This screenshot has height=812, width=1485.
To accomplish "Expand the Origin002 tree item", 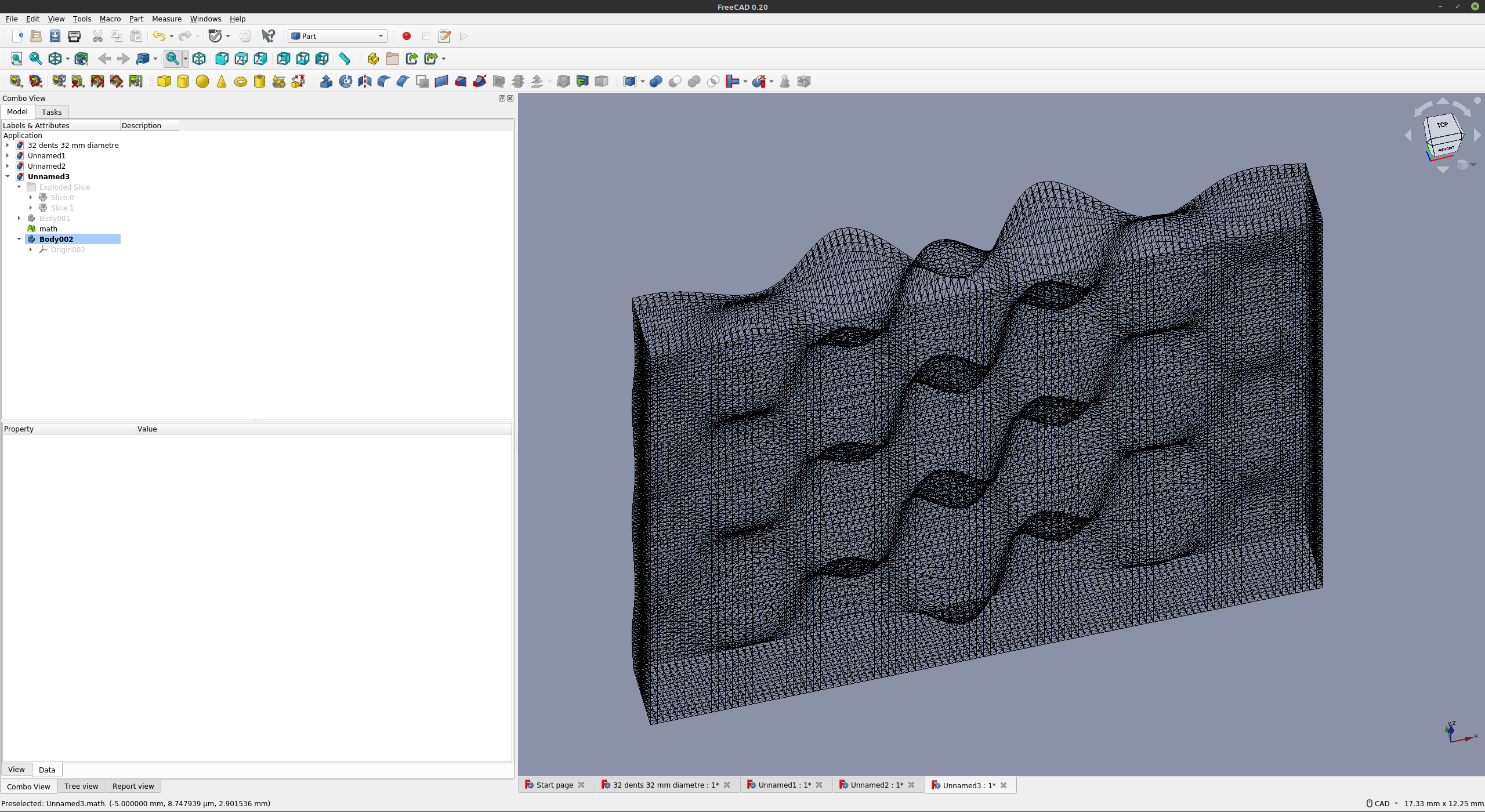I will (x=31, y=249).
